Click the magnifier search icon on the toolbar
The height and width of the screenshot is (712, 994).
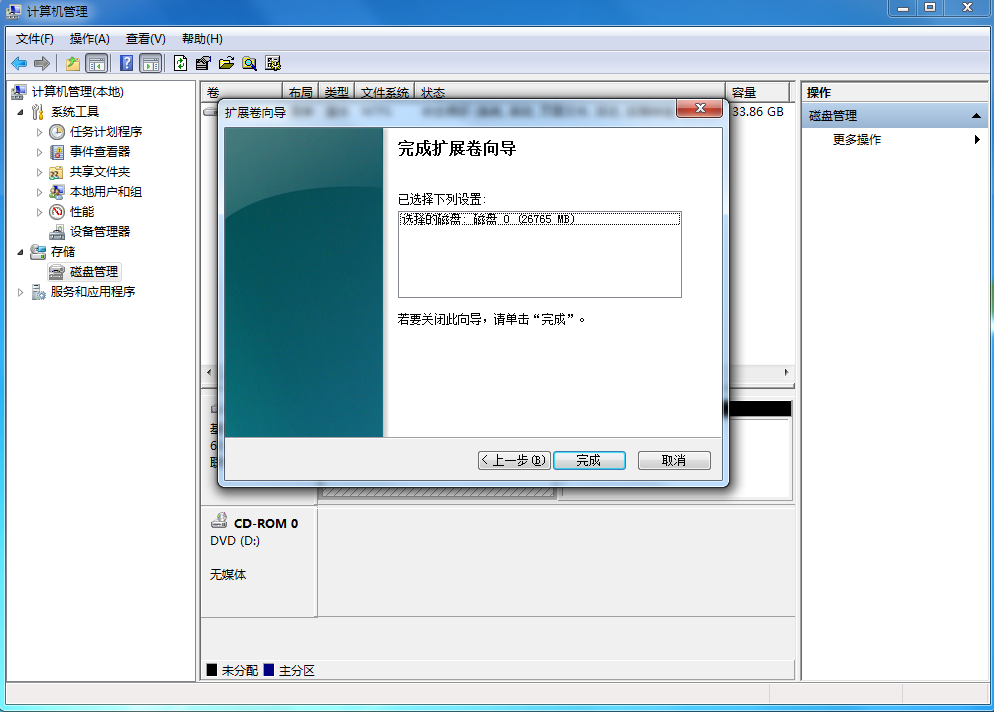click(x=249, y=62)
